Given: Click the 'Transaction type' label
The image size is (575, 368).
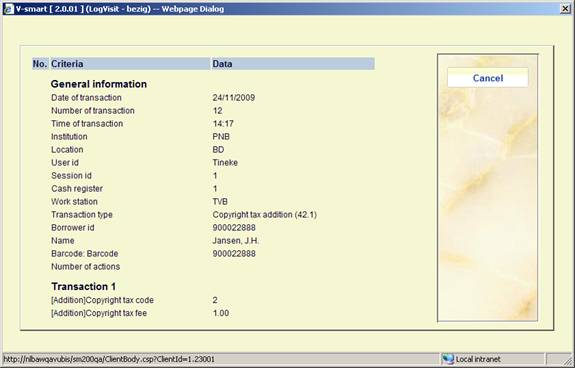Looking at the screenshot, I should click(82, 215).
